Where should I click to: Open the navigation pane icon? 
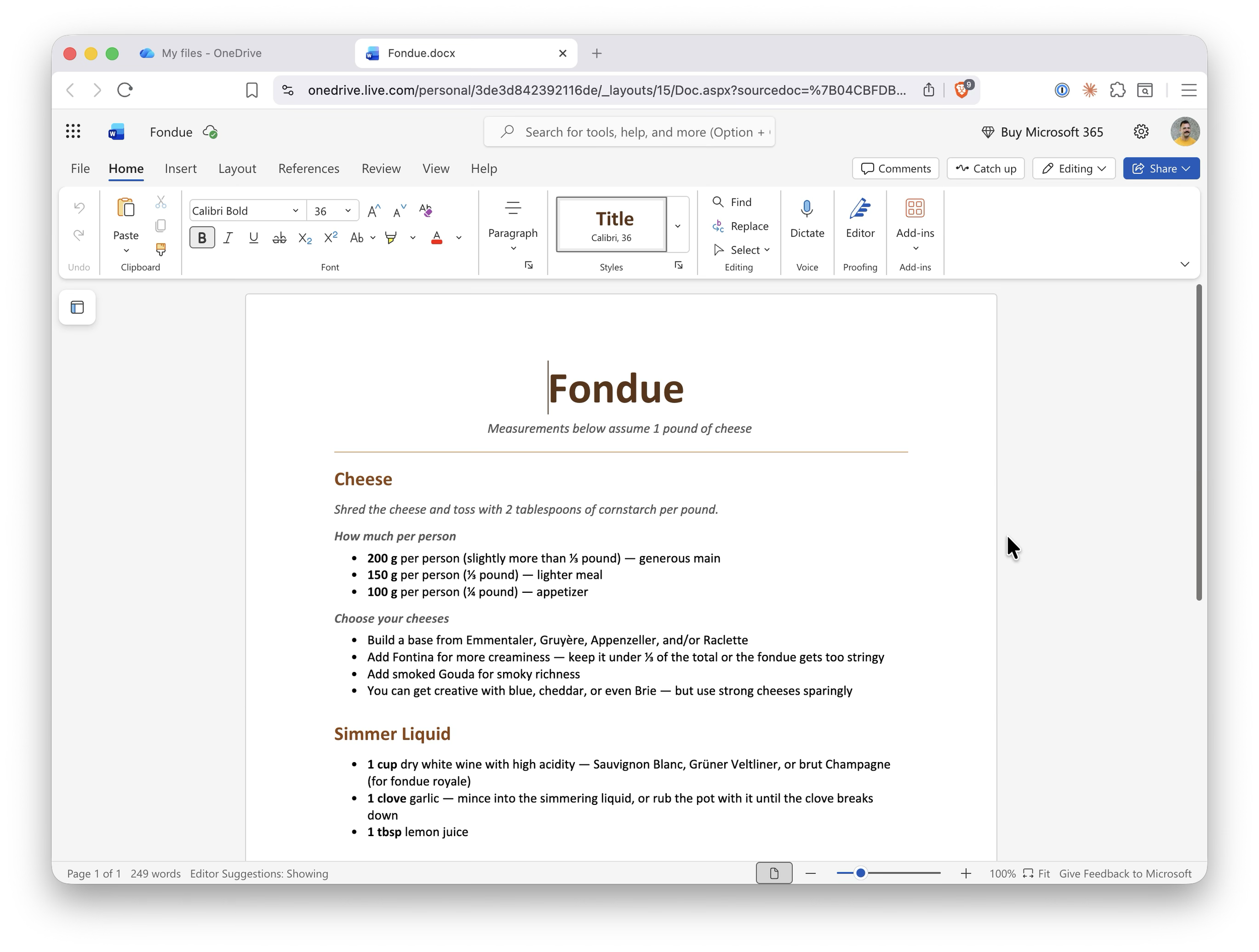click(78, 307)
